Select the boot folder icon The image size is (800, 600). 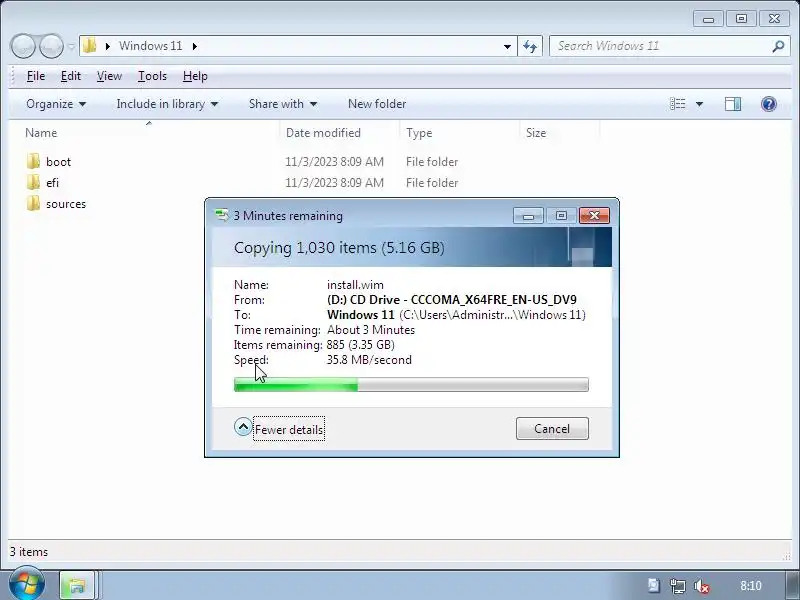click(x=33, y=162)
